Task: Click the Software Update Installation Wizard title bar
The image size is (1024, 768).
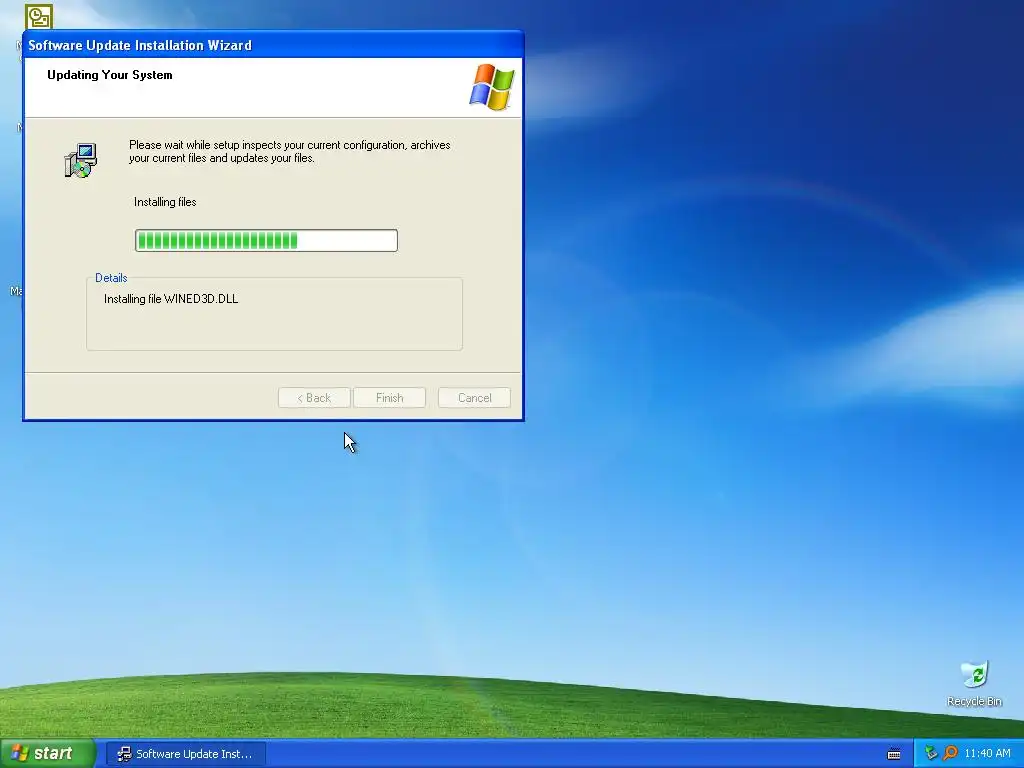Action: coord(273,45)
